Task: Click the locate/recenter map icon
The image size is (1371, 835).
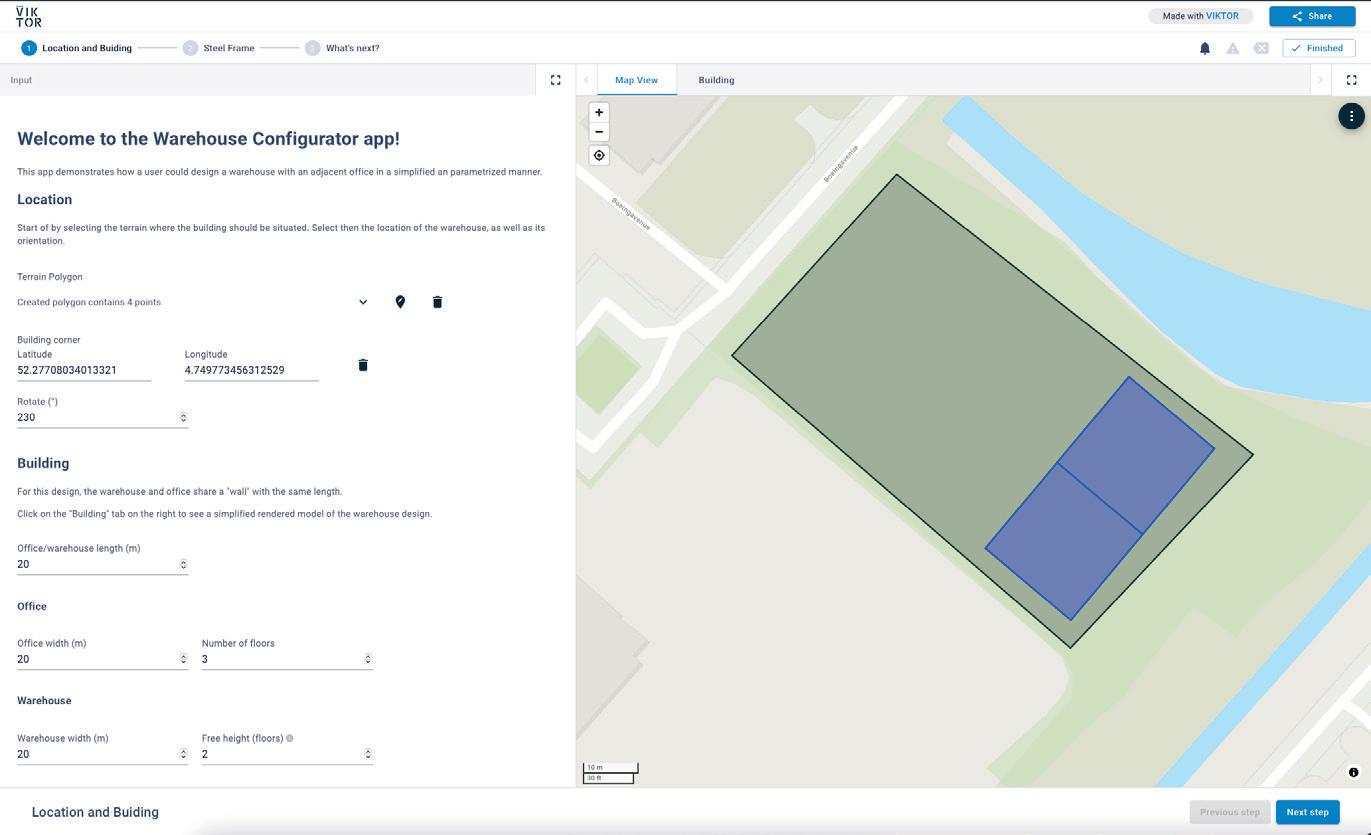Action: 599,155
